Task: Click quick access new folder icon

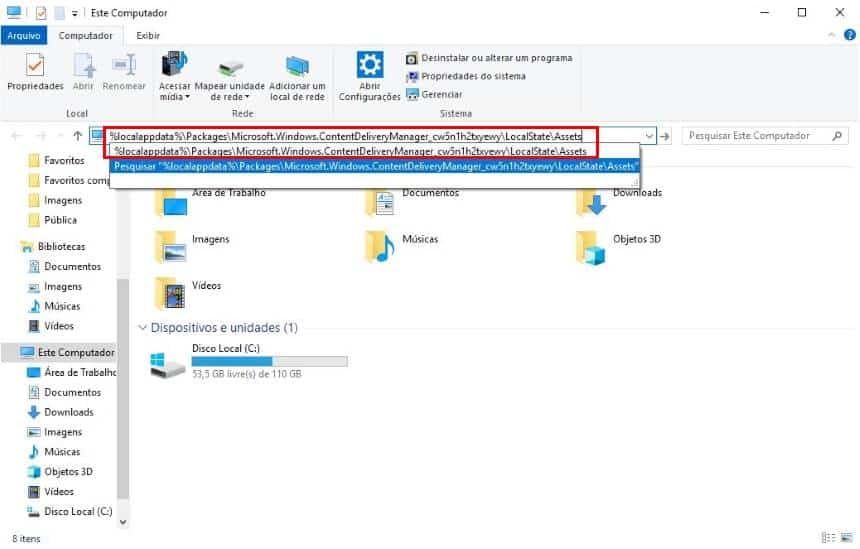Action: tap(59, 13)
